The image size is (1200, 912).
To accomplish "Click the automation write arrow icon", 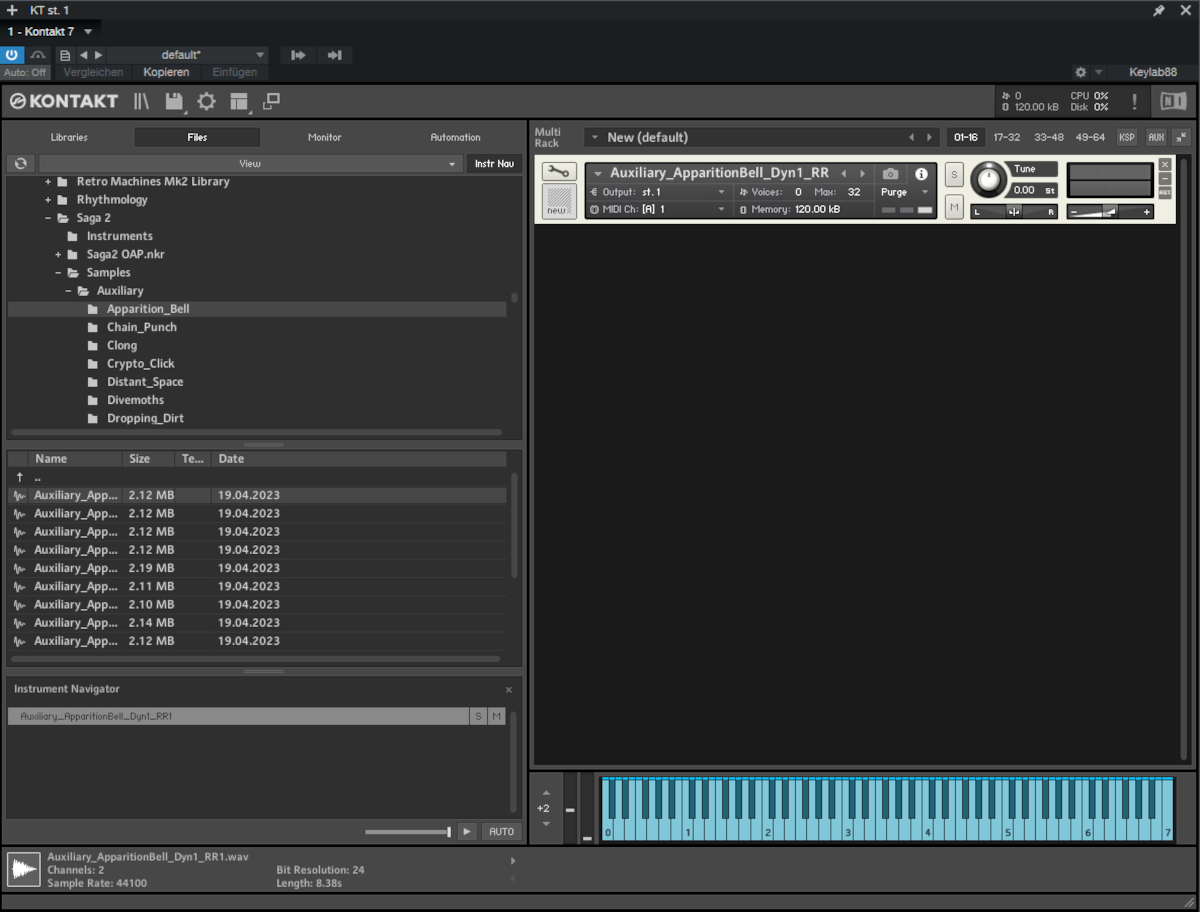I will (335, 55).
